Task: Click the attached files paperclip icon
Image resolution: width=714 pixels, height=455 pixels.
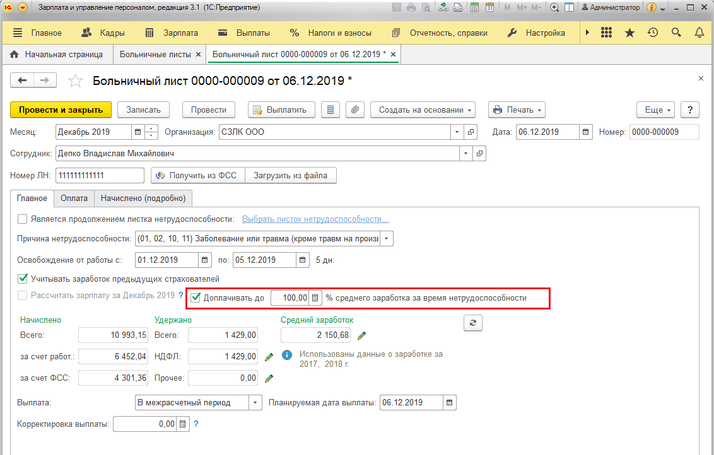Action: 353,109
